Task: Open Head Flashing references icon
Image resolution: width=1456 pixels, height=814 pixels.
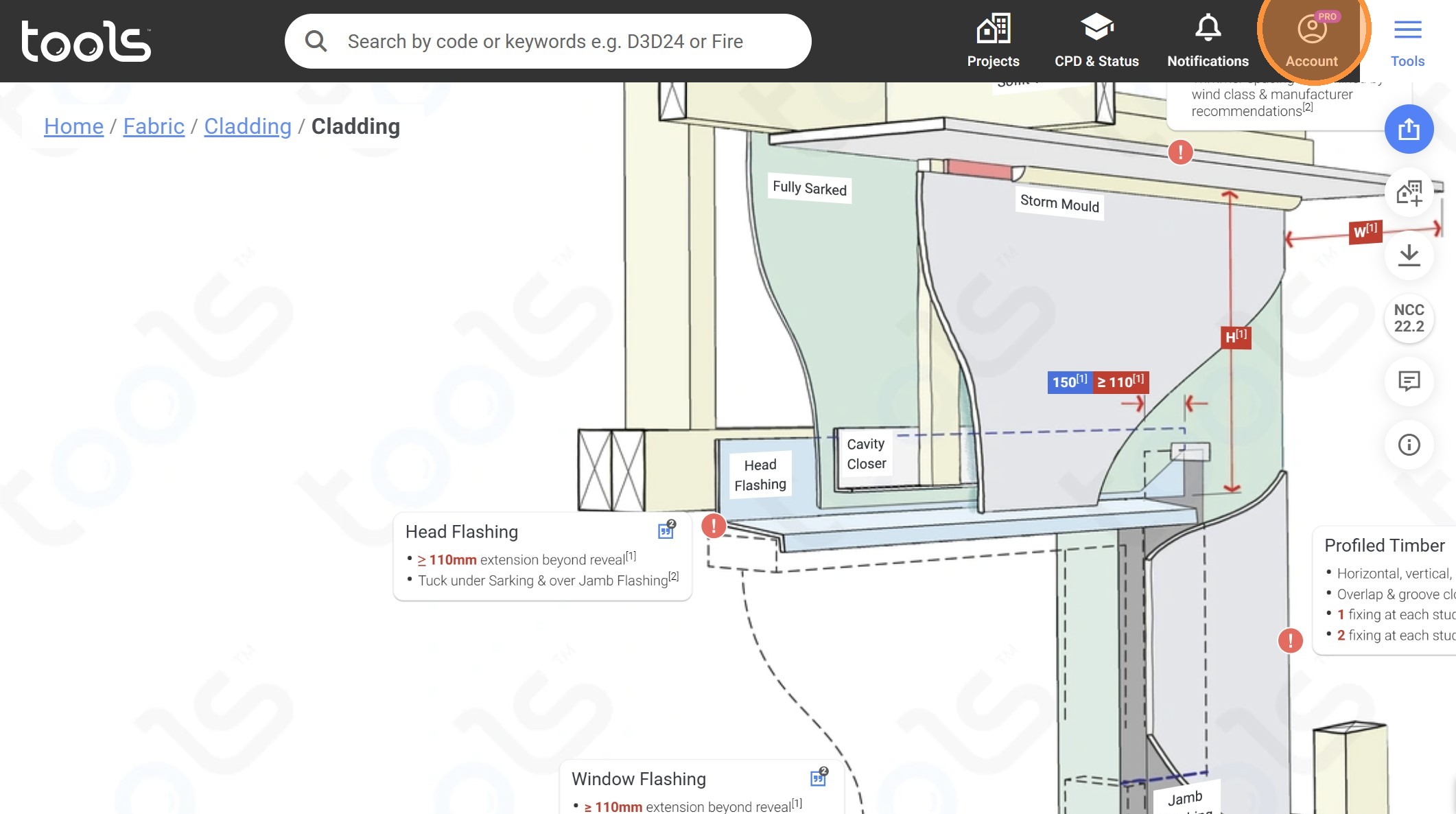Action: (x=666, y=530)
